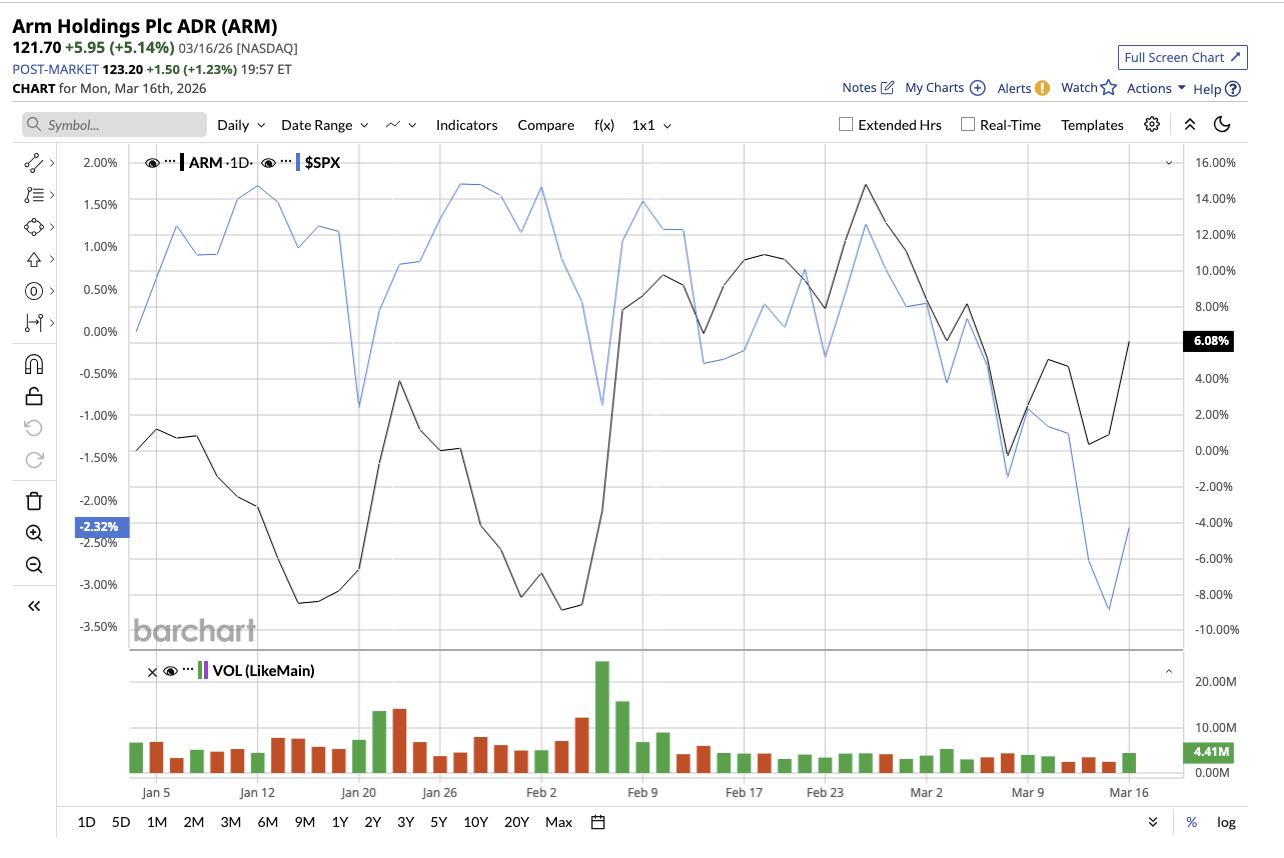Collapse the volume pane chevron

click(1168, 671)
